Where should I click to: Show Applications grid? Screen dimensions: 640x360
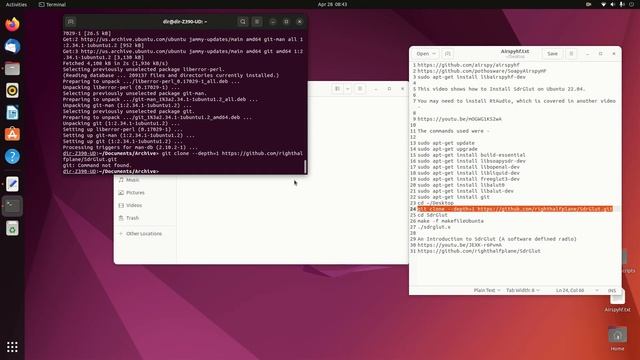point(12,347)
